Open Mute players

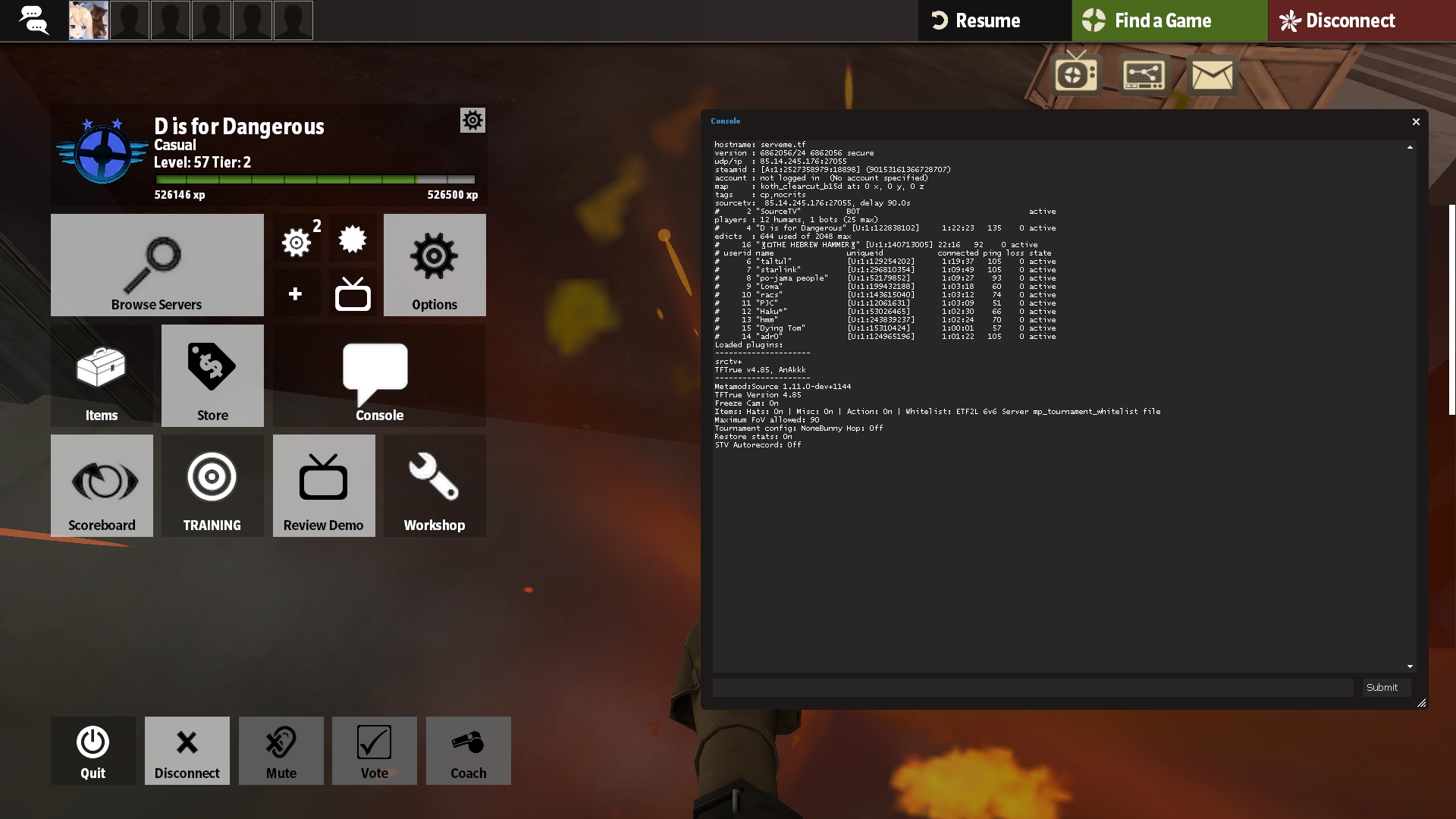click(x=281, y=751)
